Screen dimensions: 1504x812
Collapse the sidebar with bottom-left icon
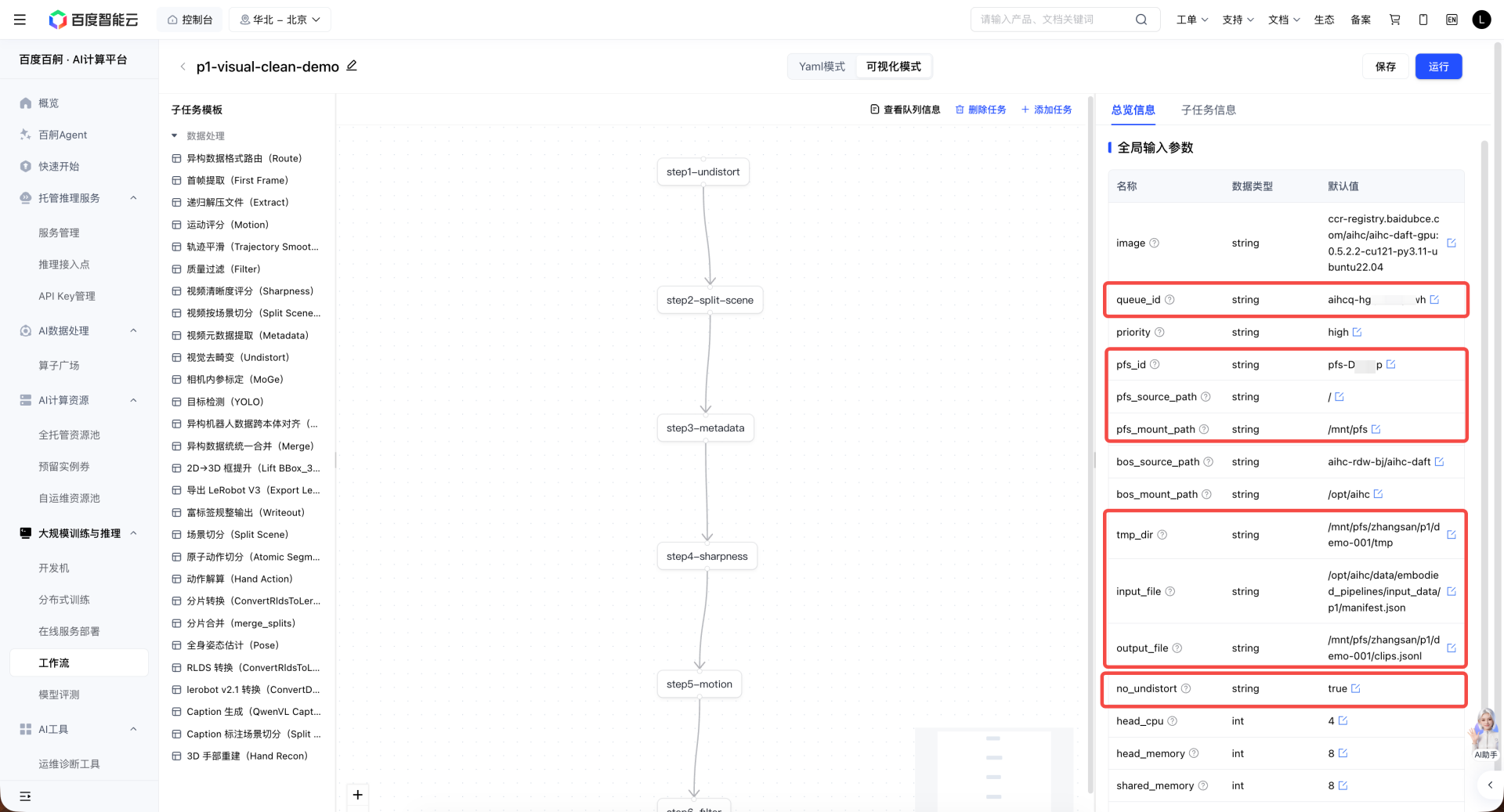(25, 796)
